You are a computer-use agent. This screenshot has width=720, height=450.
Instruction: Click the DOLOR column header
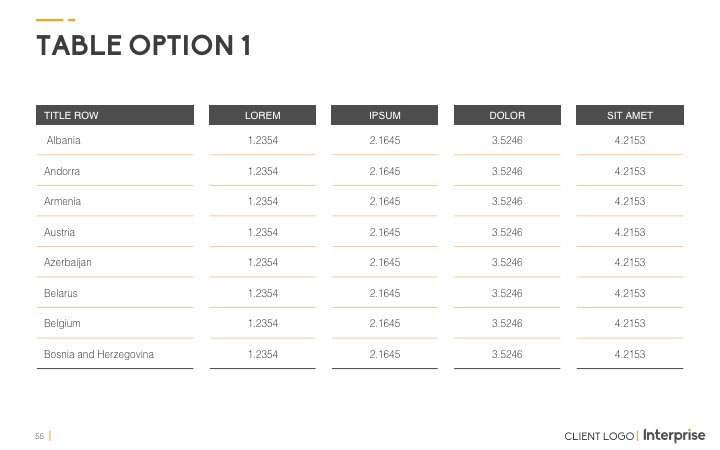(507, 116)
